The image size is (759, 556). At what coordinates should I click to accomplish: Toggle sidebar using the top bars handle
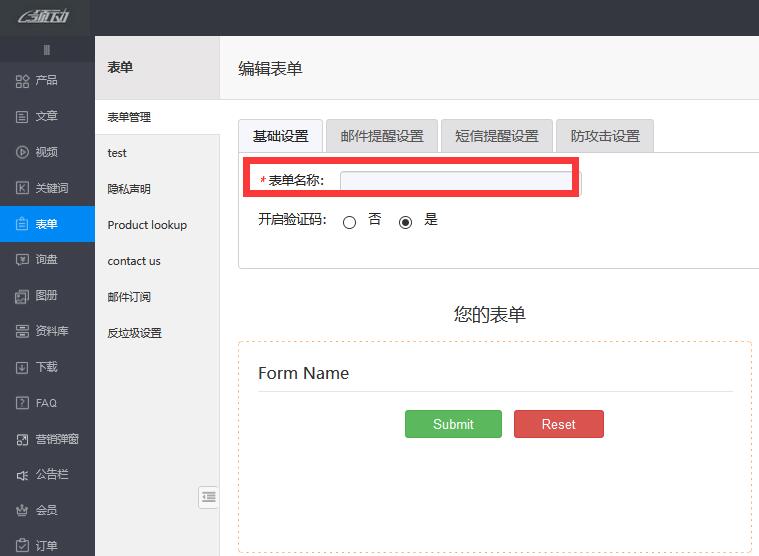pos(47,50)
